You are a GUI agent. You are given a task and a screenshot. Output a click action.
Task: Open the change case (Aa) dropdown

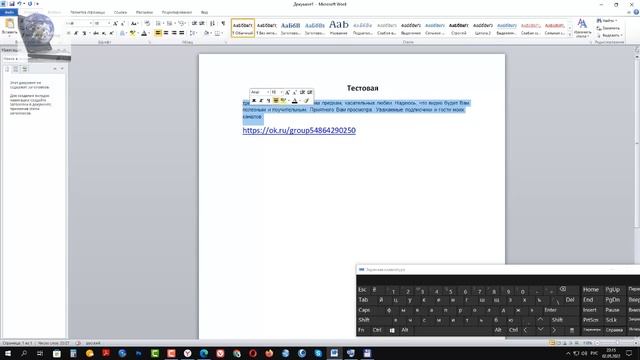134,24
